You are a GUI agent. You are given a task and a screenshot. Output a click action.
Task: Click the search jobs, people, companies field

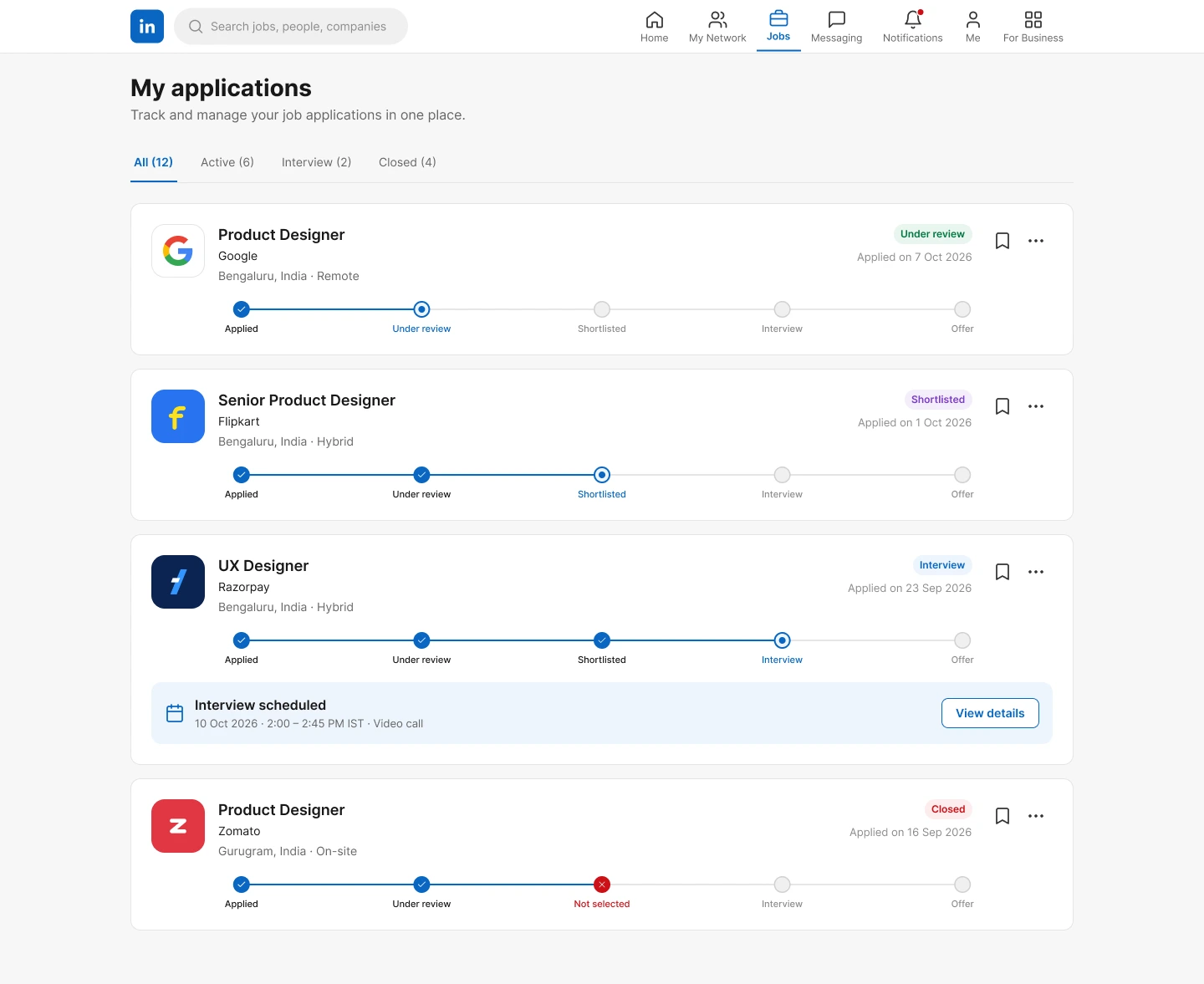click(291, 26)
